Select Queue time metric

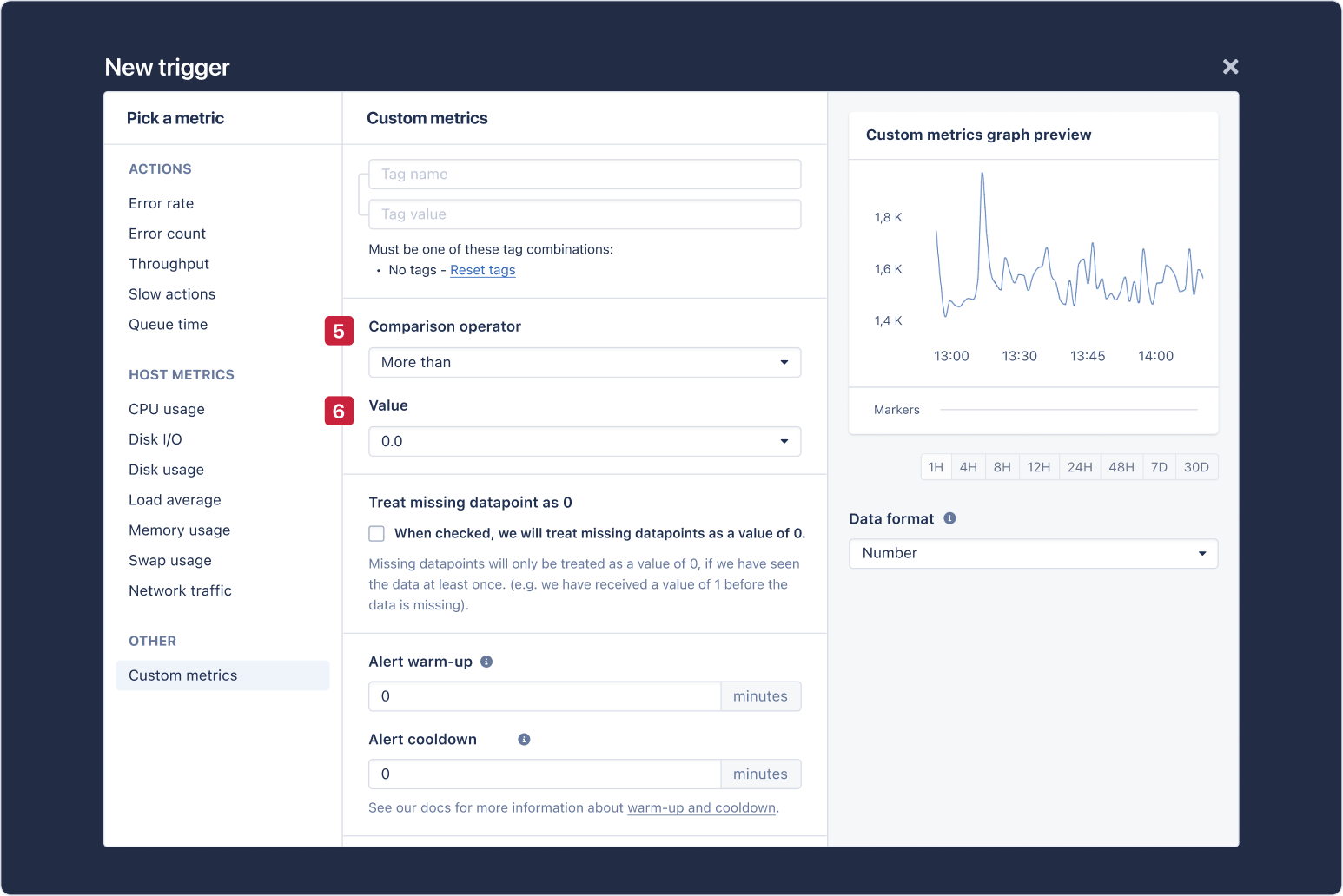click(169, 325)
